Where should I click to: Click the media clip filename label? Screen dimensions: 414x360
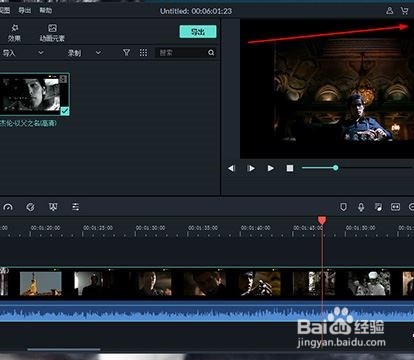(28, 123)
